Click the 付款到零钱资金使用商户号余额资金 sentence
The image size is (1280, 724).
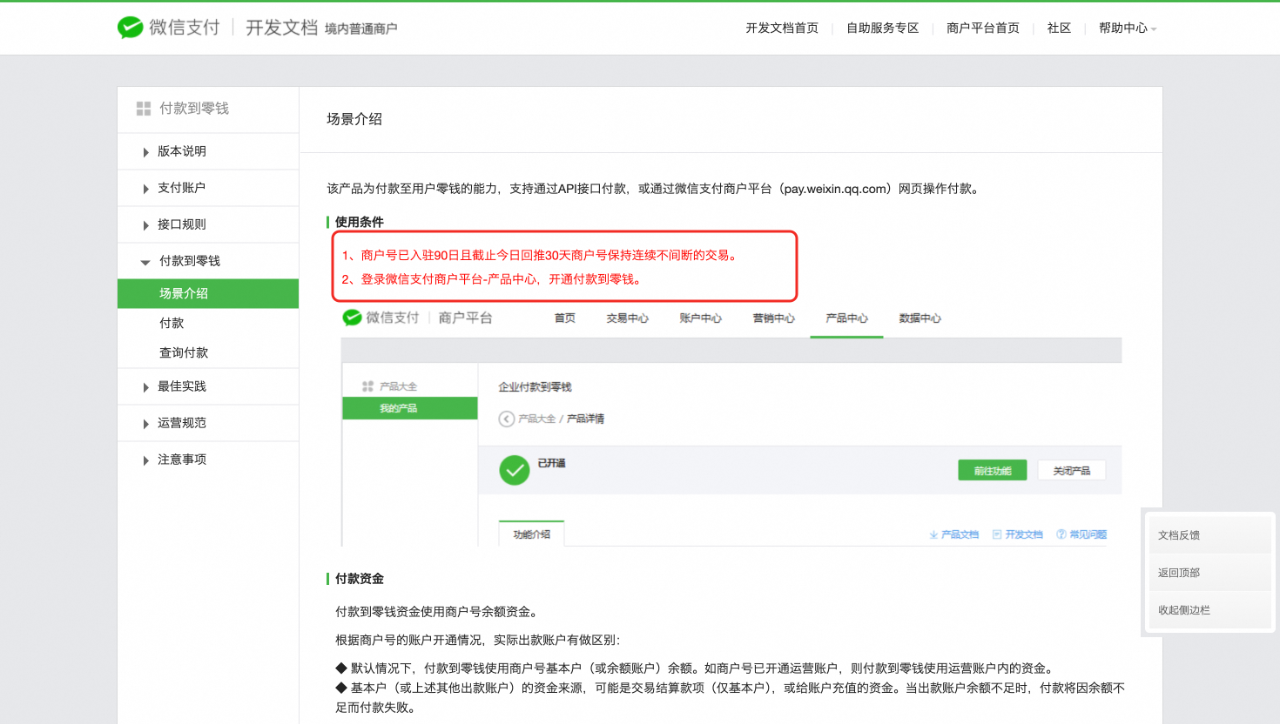(436, 612)
